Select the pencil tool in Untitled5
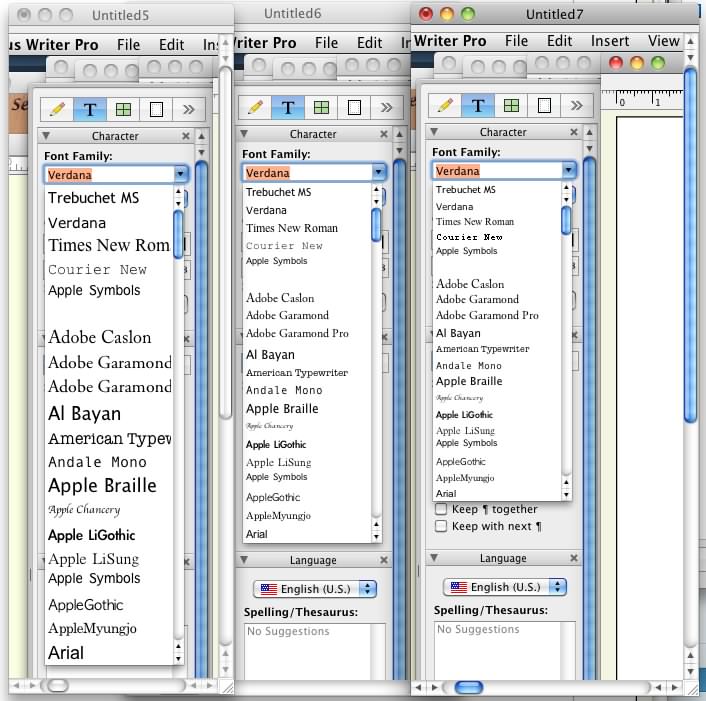The height and width of the screenshot is (701, 706). pyautogui.click(x=57, y=109)
